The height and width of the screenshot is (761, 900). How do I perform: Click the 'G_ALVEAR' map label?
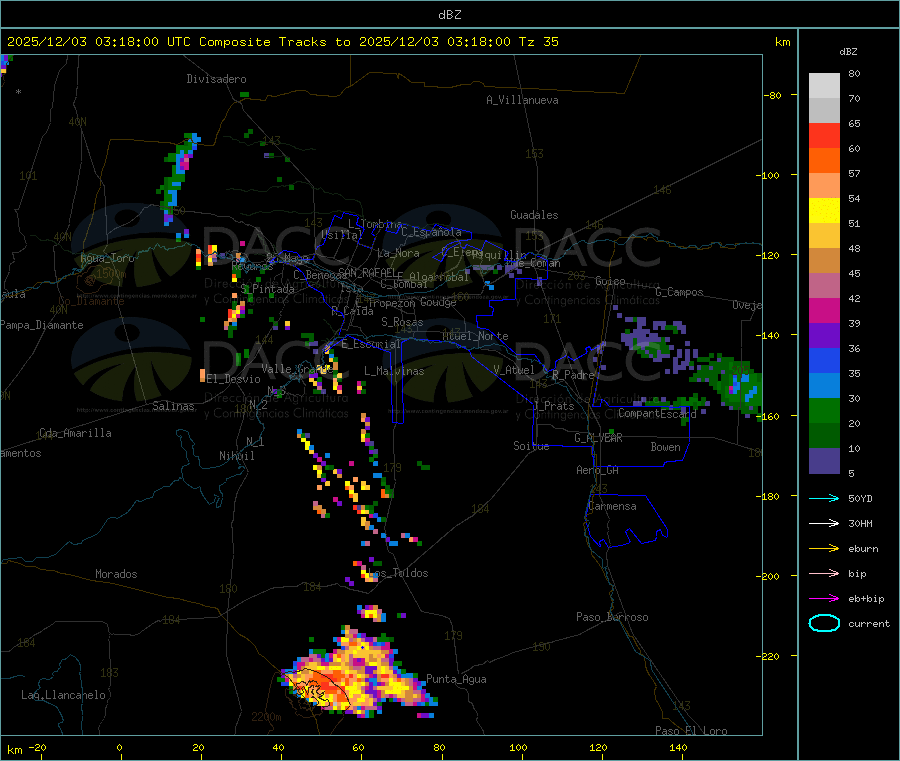[x=598, y=438]
